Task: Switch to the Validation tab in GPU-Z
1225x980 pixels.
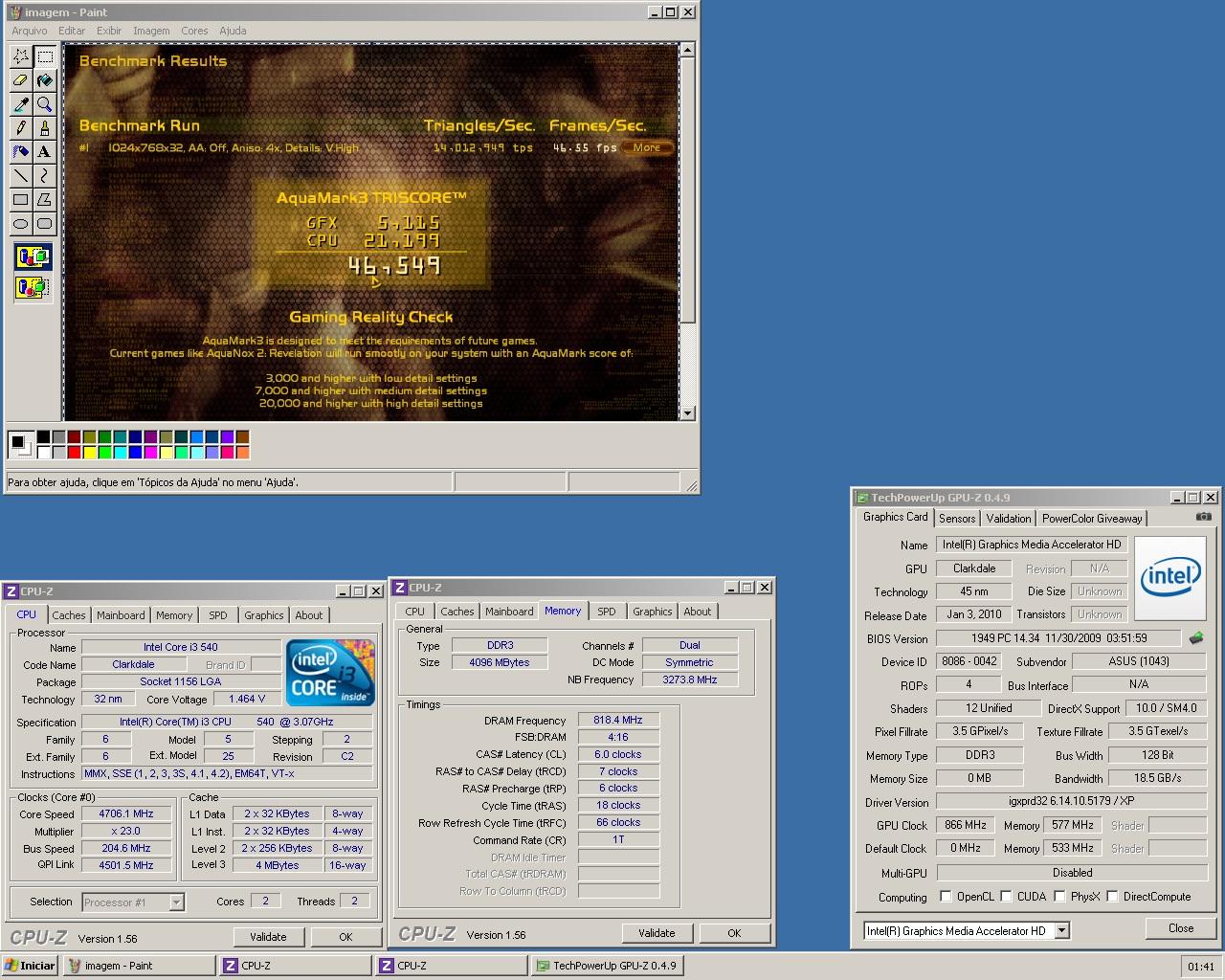Action: pyautogui.click(x=1009, y=519)
